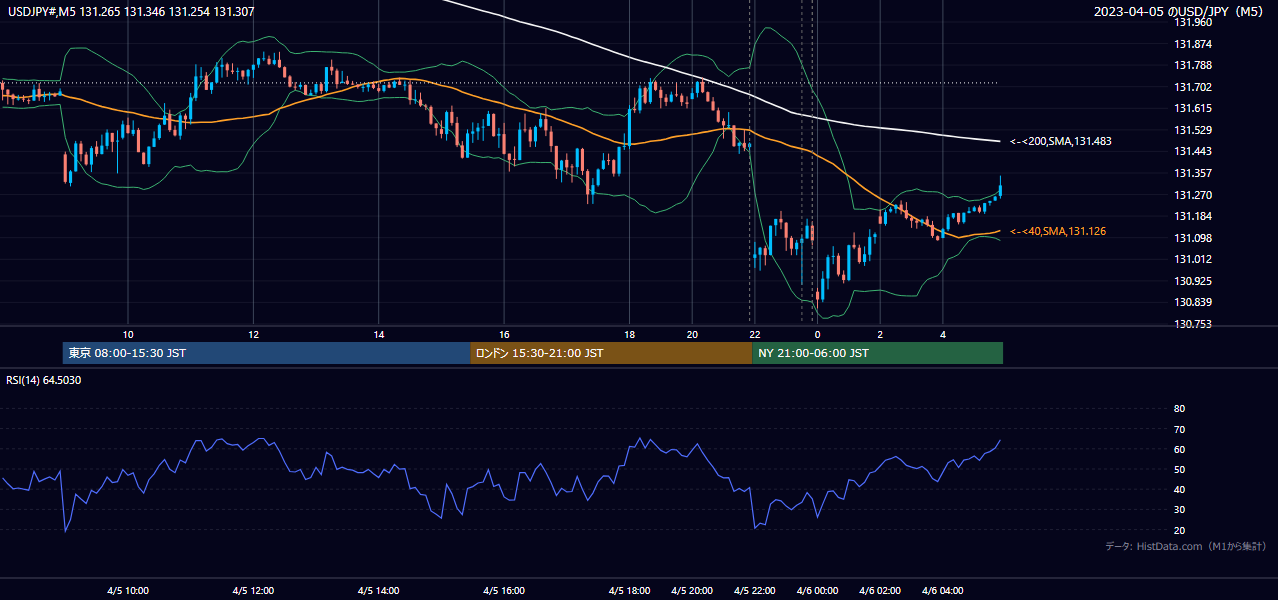Click the RSI scale value 70
This screenshot has width=1278, height=600.
(1179, 429)
